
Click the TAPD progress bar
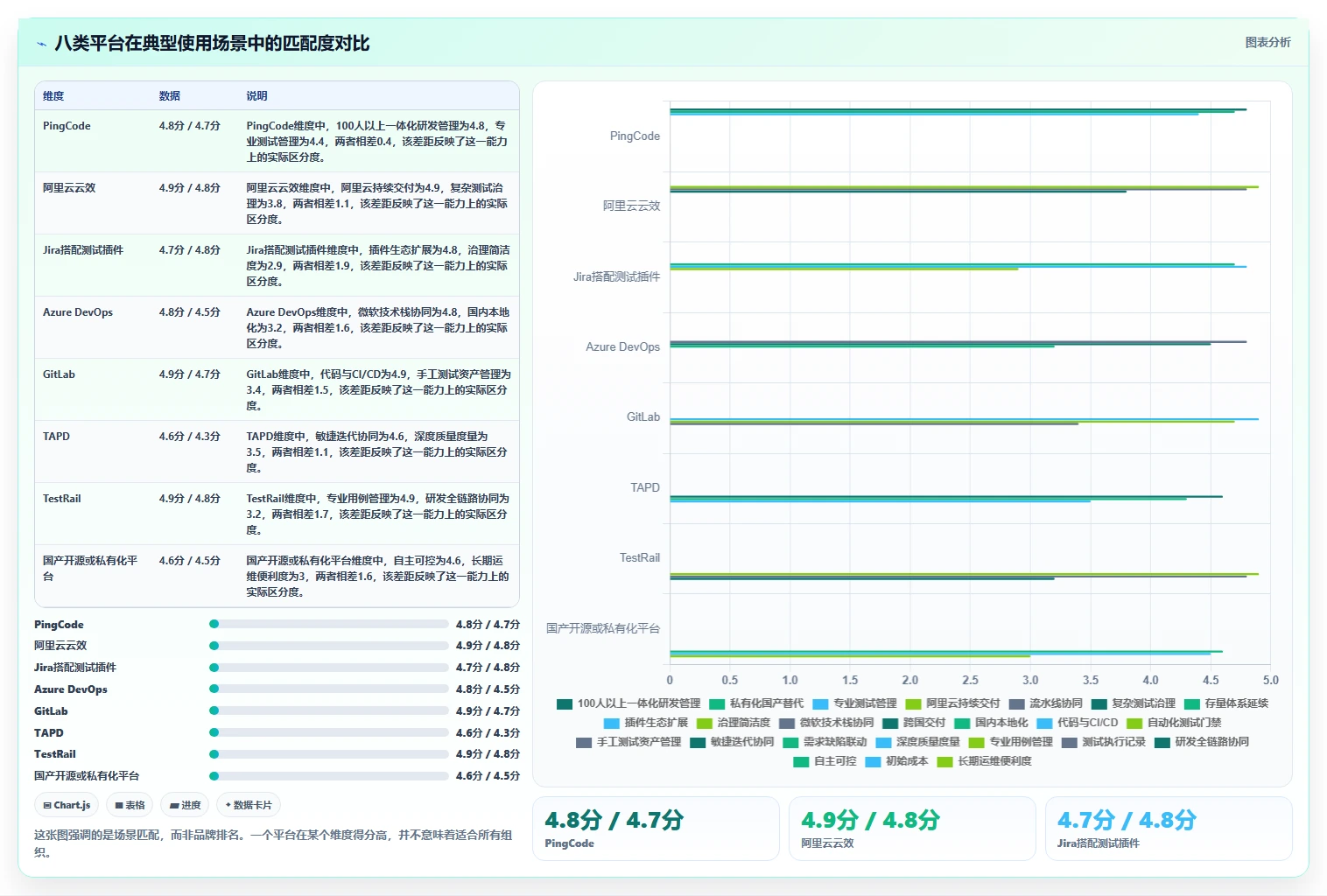click(x=329, y=732)
